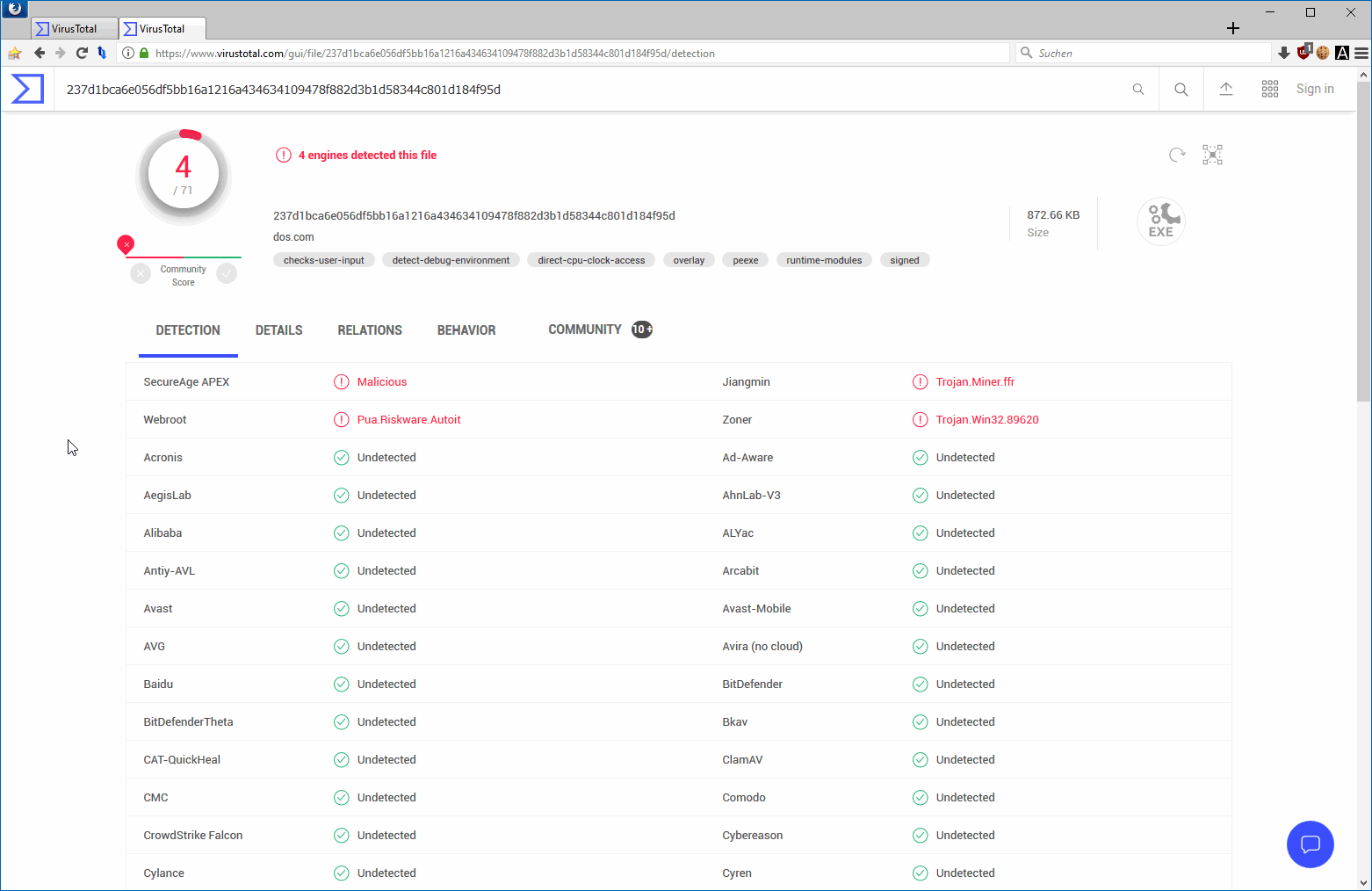Open the browser hamburger menu
This screenshot has width=1372, height=891.
point(1361,53)
